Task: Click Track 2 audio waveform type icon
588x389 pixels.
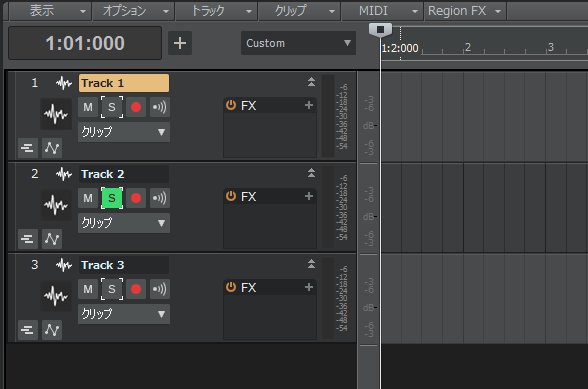Action: pyautogui.click(x=64, y=174)
